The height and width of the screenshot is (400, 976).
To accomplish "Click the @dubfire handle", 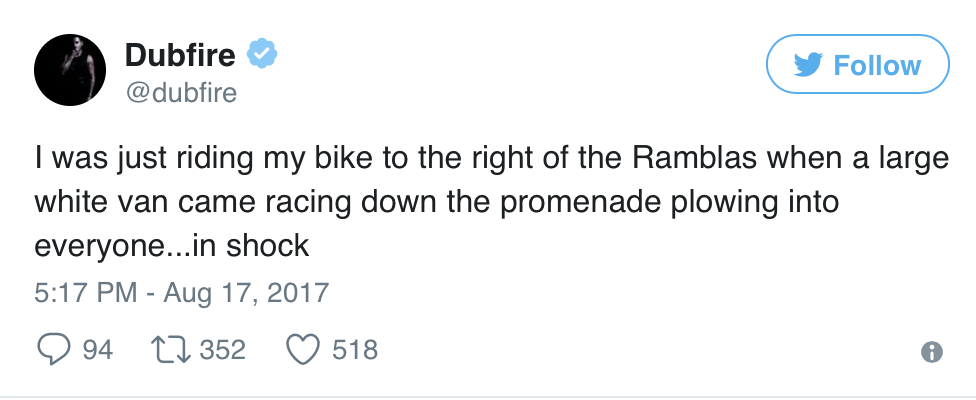I will [180, 92].
